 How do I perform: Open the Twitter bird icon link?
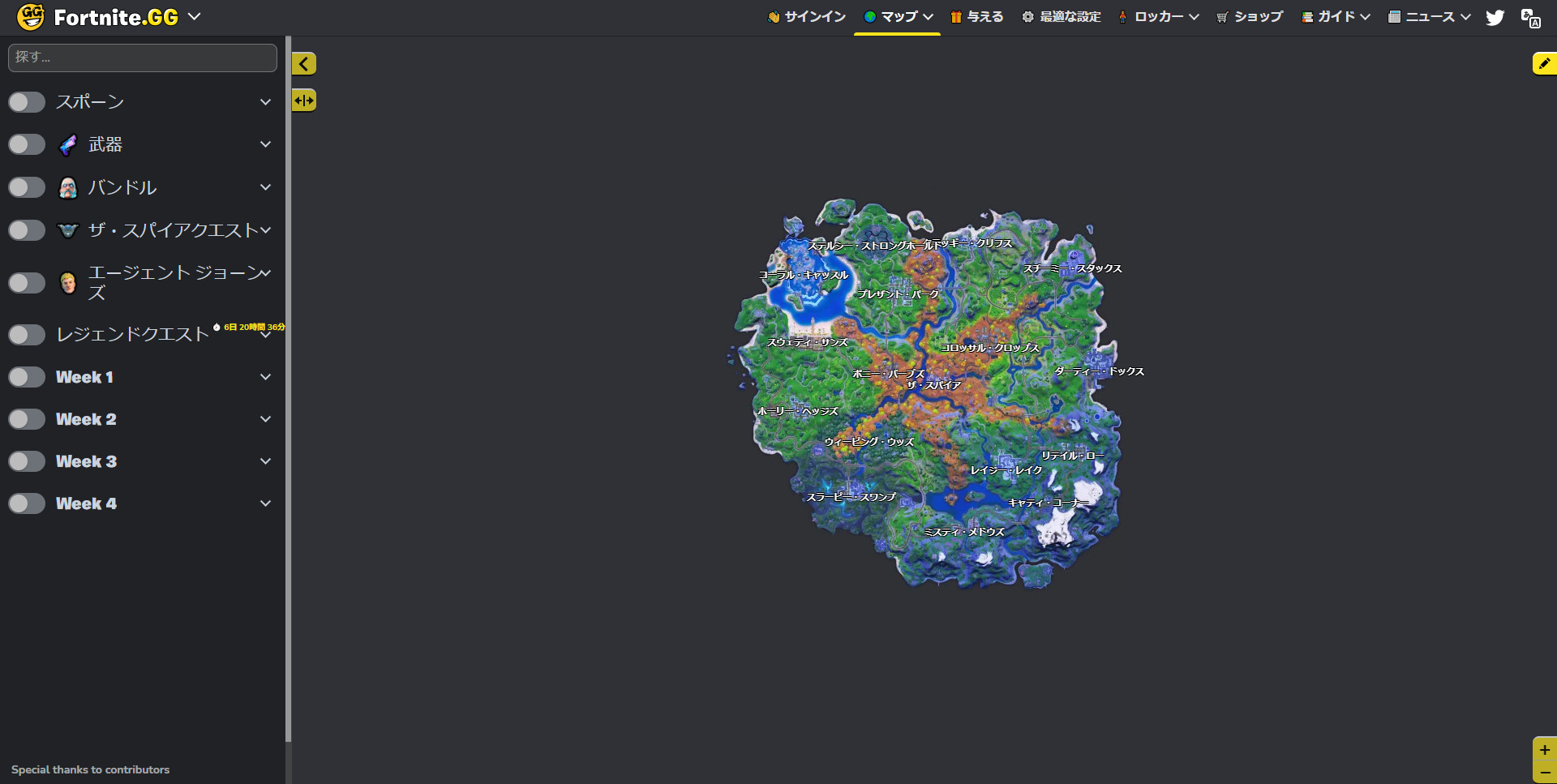pyautogui.click(x=1495, y=17)
